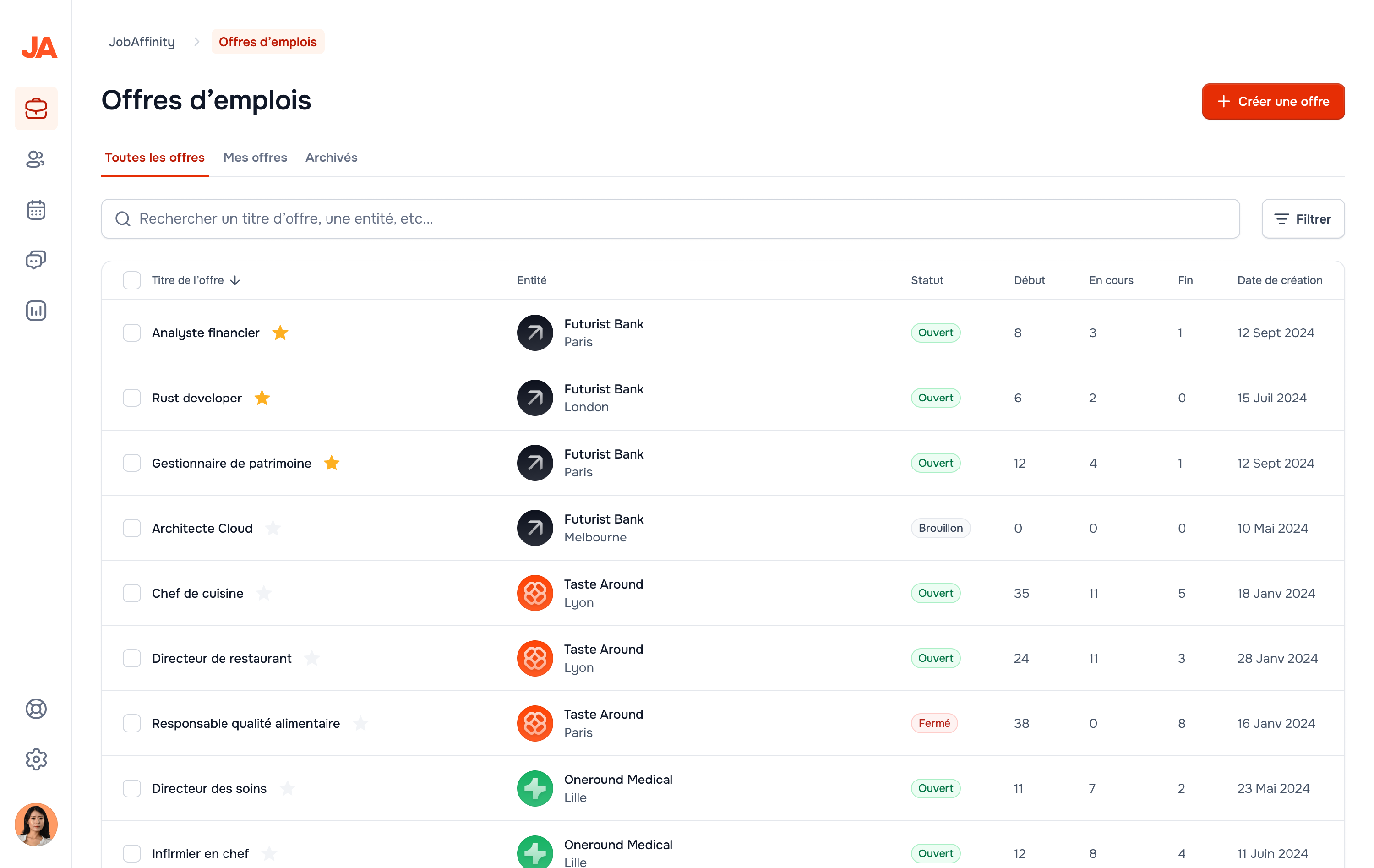
Task: Open the statistics chart sidebar icon
Action: (36, 311)
